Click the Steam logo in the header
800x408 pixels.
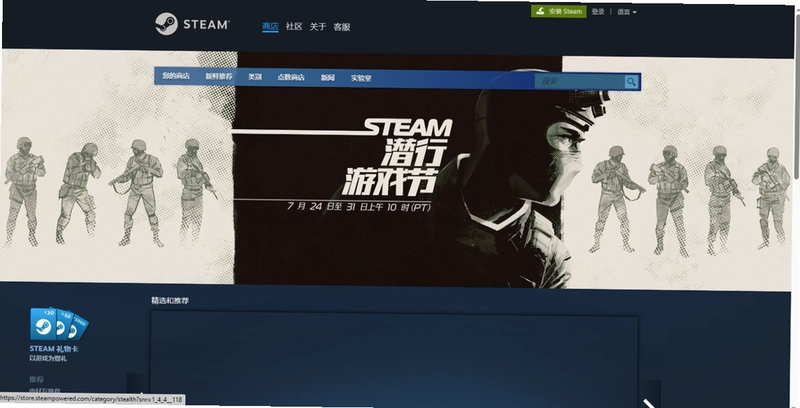(192, 24)
